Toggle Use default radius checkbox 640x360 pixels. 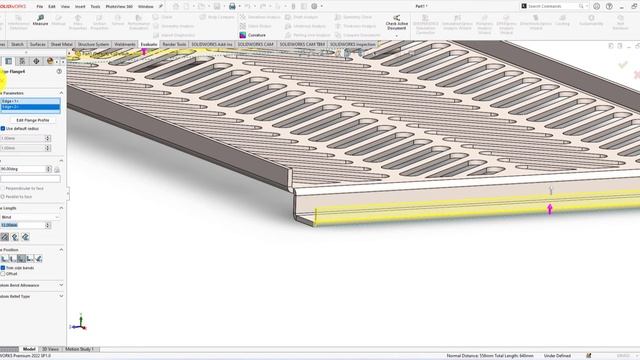pyautogui.click(x=3, y=129)
